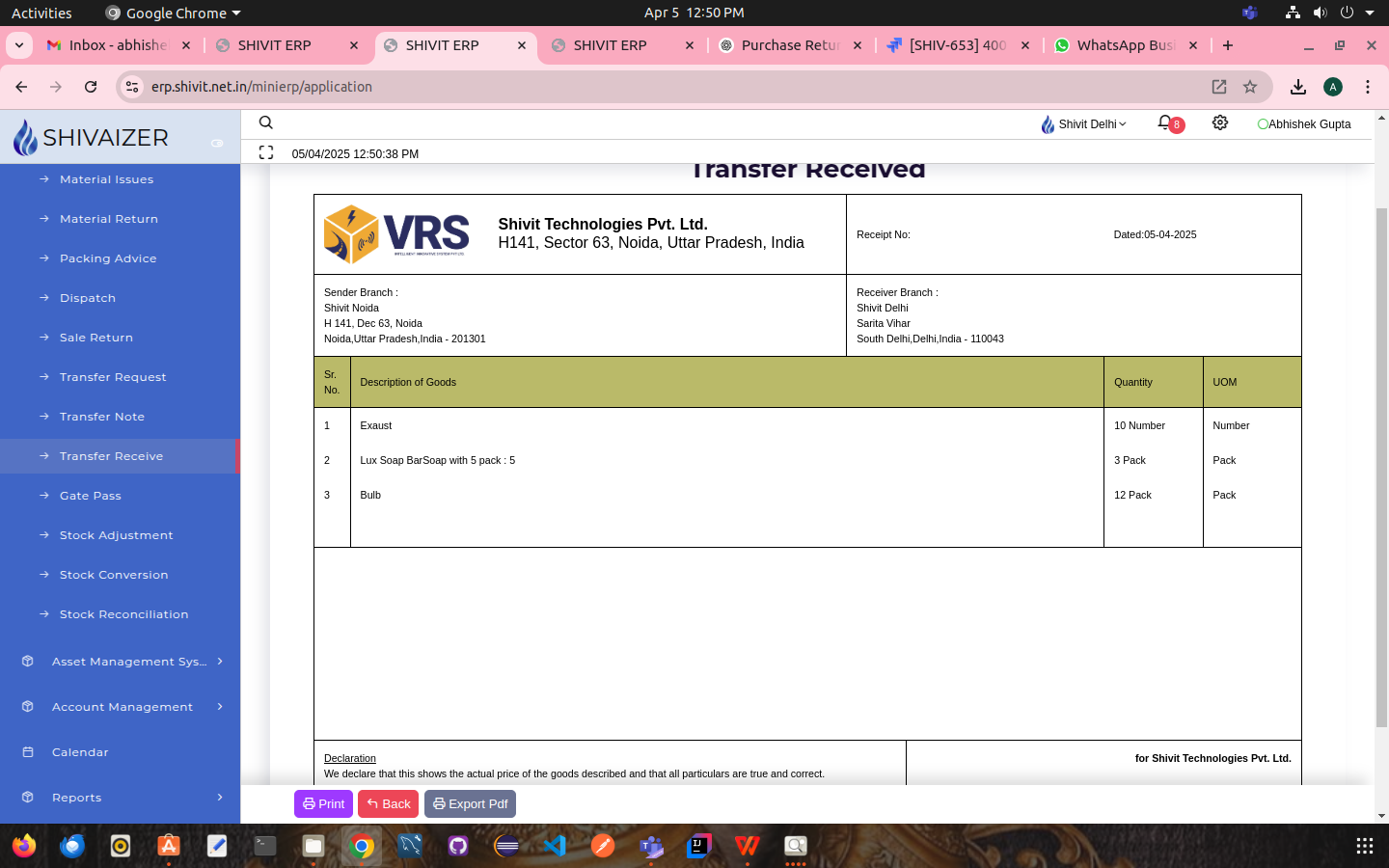Viewport: 1389px width, 868px height.
Task: Click the search magnifier icon
Action: click(266, 122)
